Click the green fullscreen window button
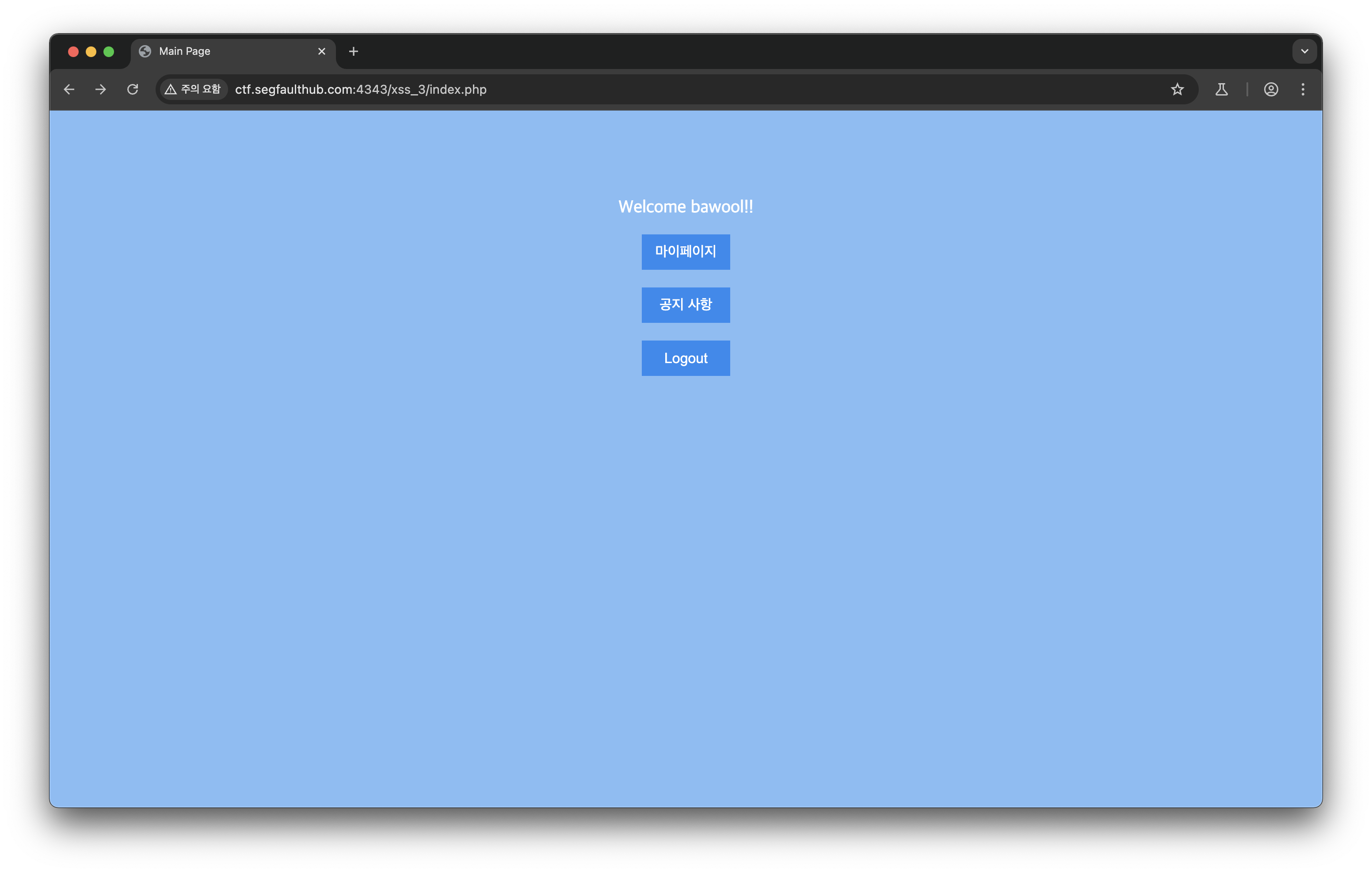 [109, 52]
